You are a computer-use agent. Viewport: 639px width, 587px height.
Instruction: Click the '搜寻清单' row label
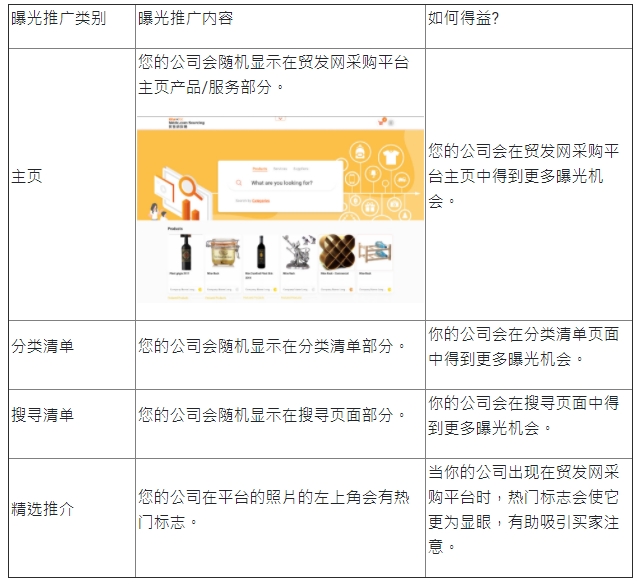[x=42, y=415]
